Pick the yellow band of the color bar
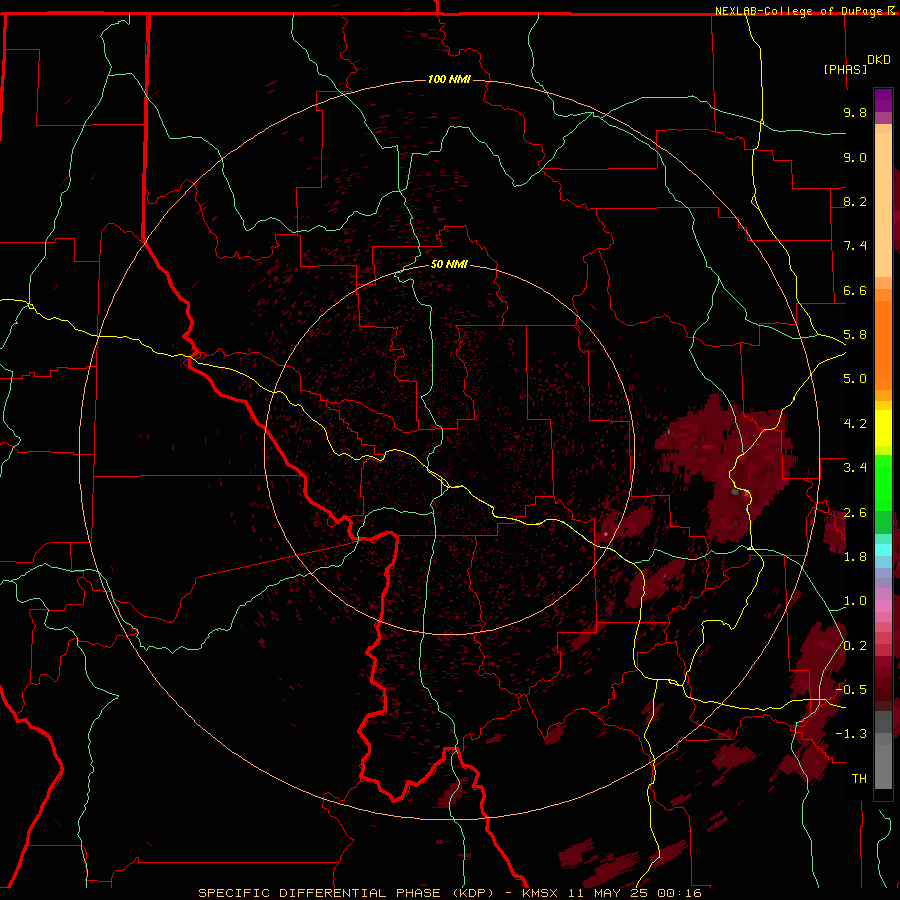The image size is (900, 900). (883, 428)
